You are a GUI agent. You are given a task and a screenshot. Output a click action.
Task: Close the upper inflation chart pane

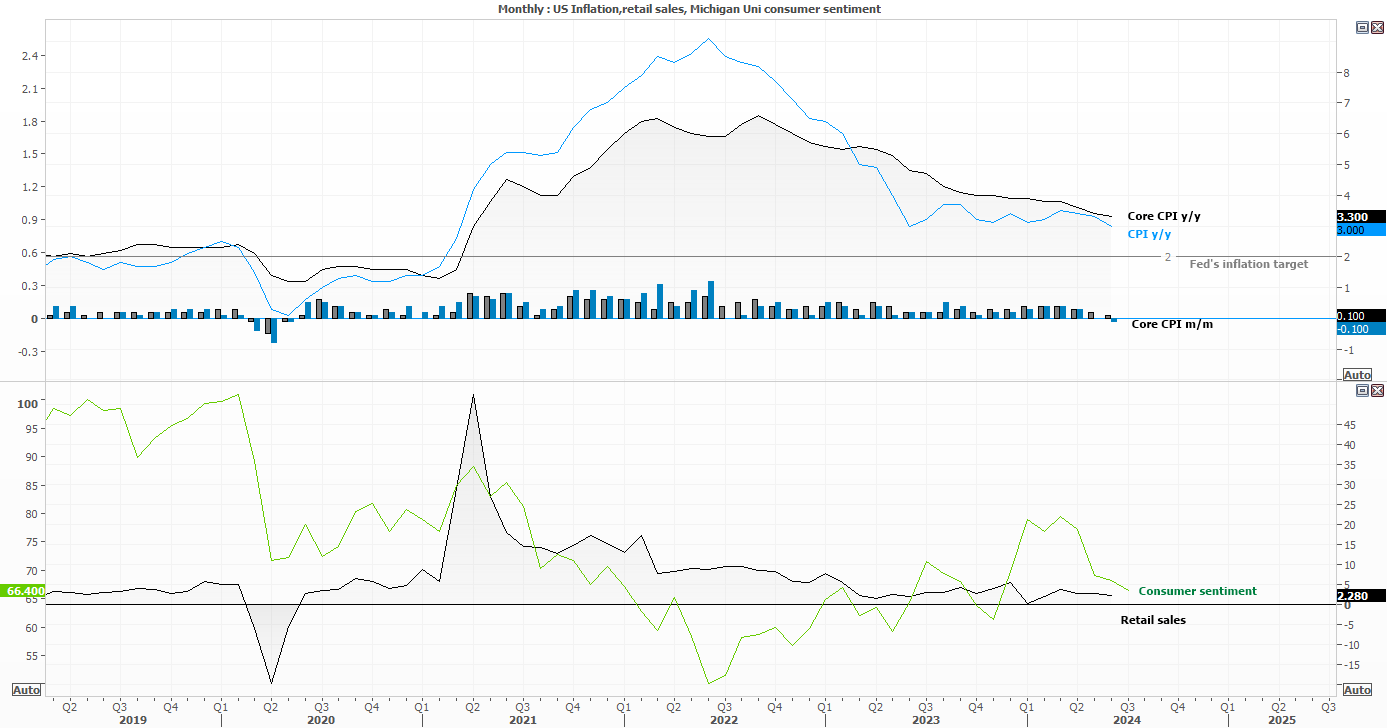[x=1377, y=29]
